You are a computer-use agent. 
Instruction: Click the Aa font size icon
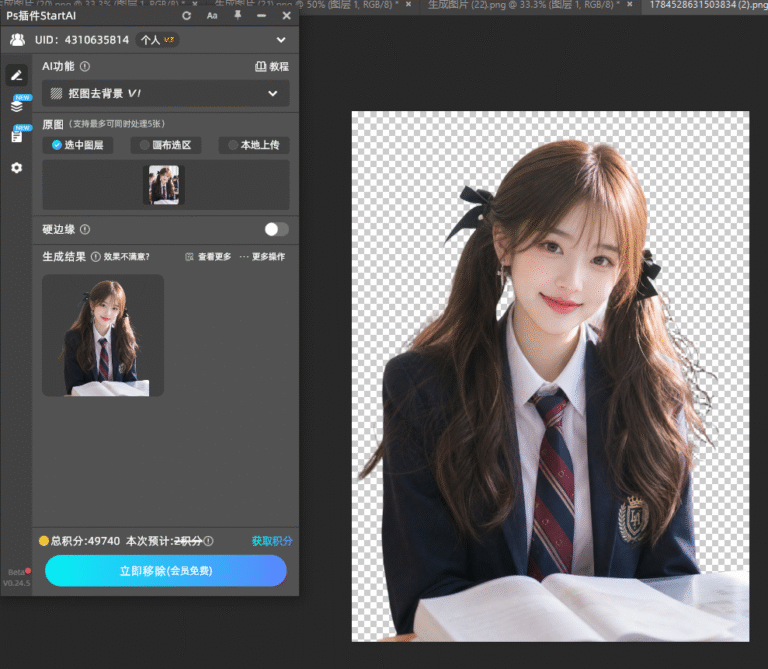coord(212,16)
